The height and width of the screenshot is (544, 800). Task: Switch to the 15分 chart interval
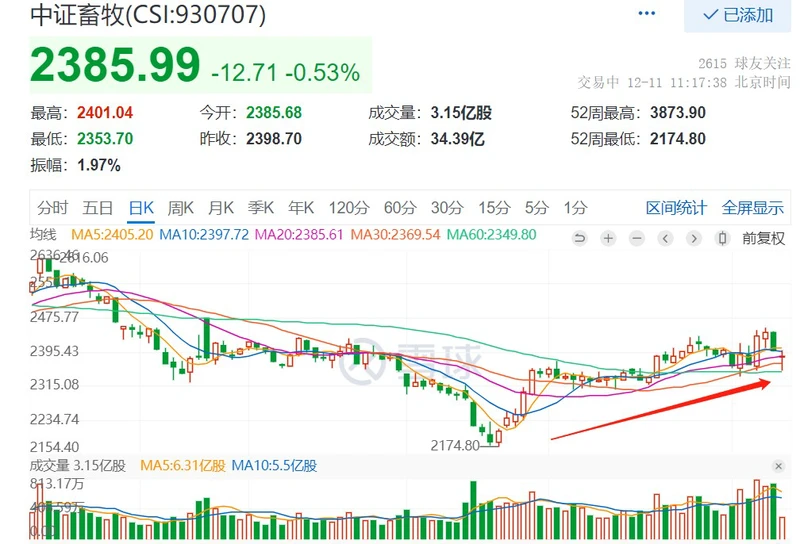click(494, 208)
